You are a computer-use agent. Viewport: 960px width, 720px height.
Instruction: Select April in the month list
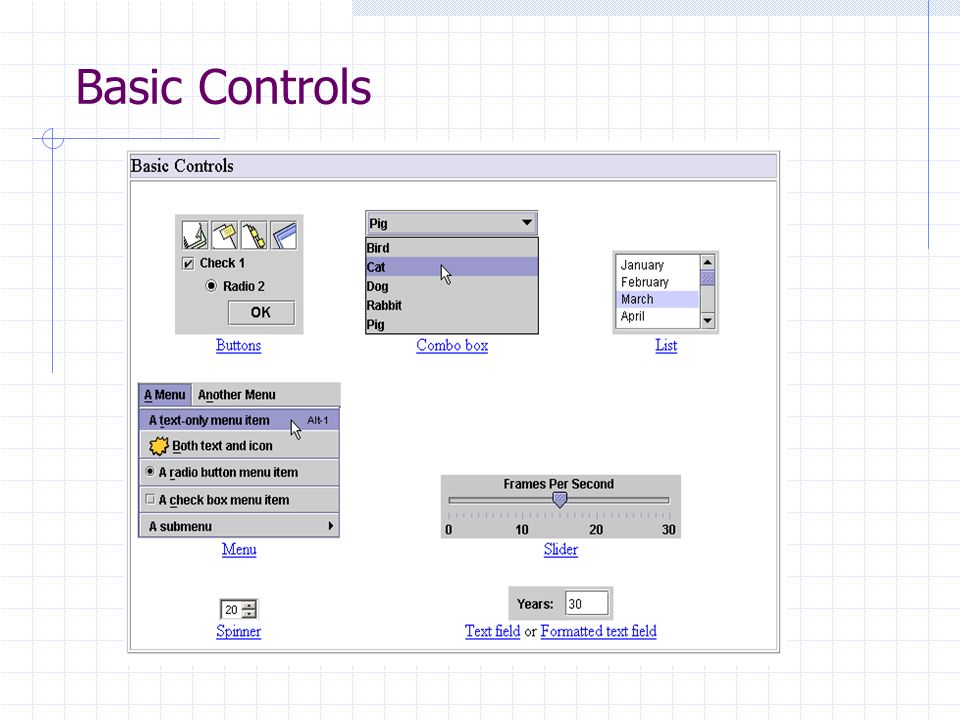pos(657,317)
